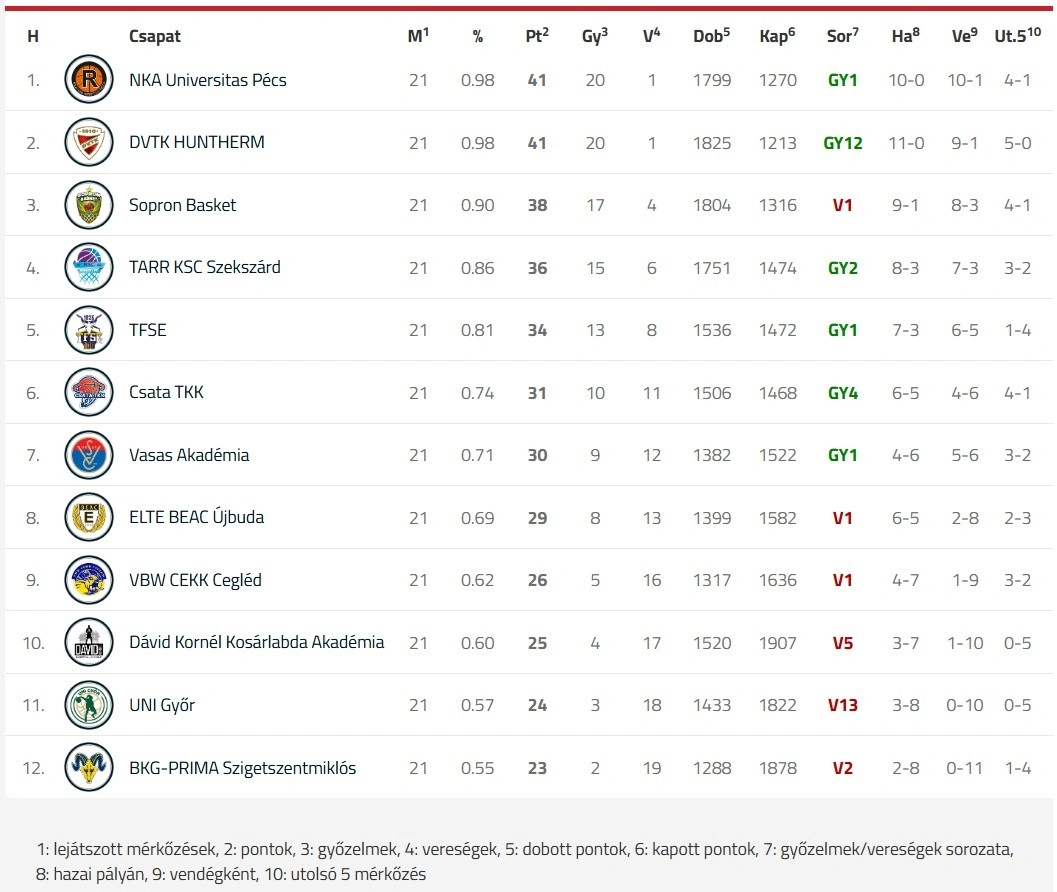Click the TARR KSC Szekszárd logo
This screenshot has height=892, width=1057.
coord(89,268)
